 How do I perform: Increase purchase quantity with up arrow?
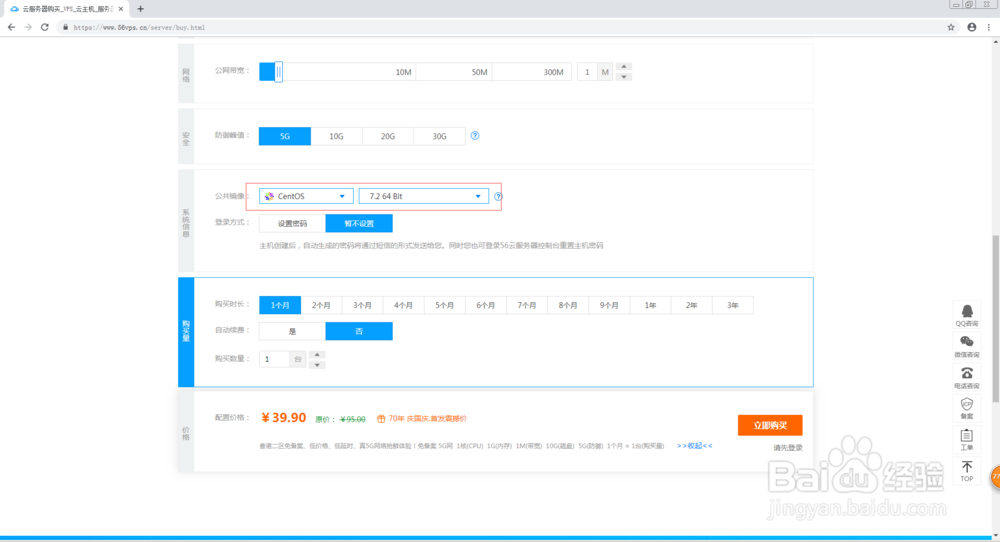coord(317,355)
